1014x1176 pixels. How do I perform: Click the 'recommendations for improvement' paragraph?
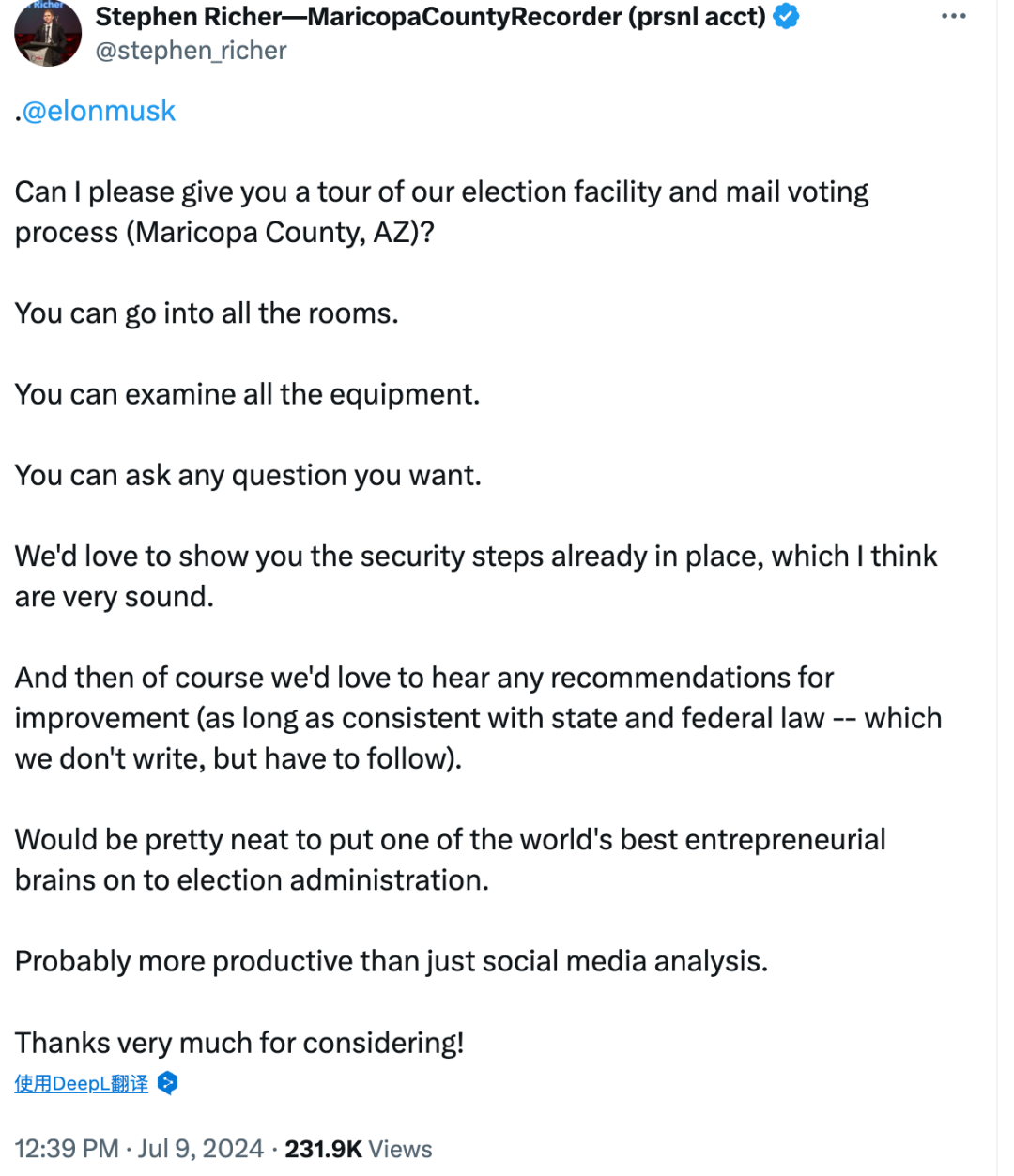pyautogui.click(x=477, y=718)
